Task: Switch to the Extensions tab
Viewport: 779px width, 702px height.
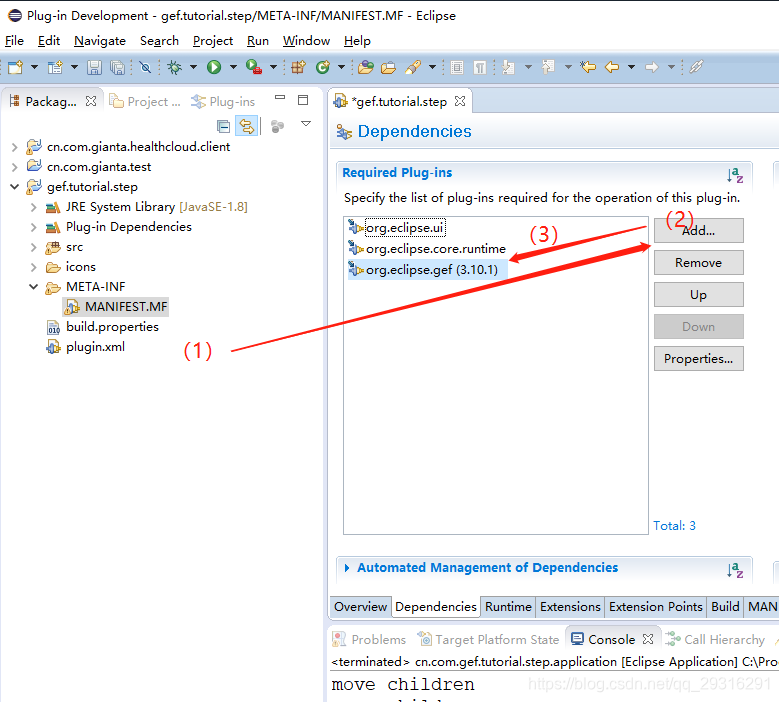Action: [570, 607]
